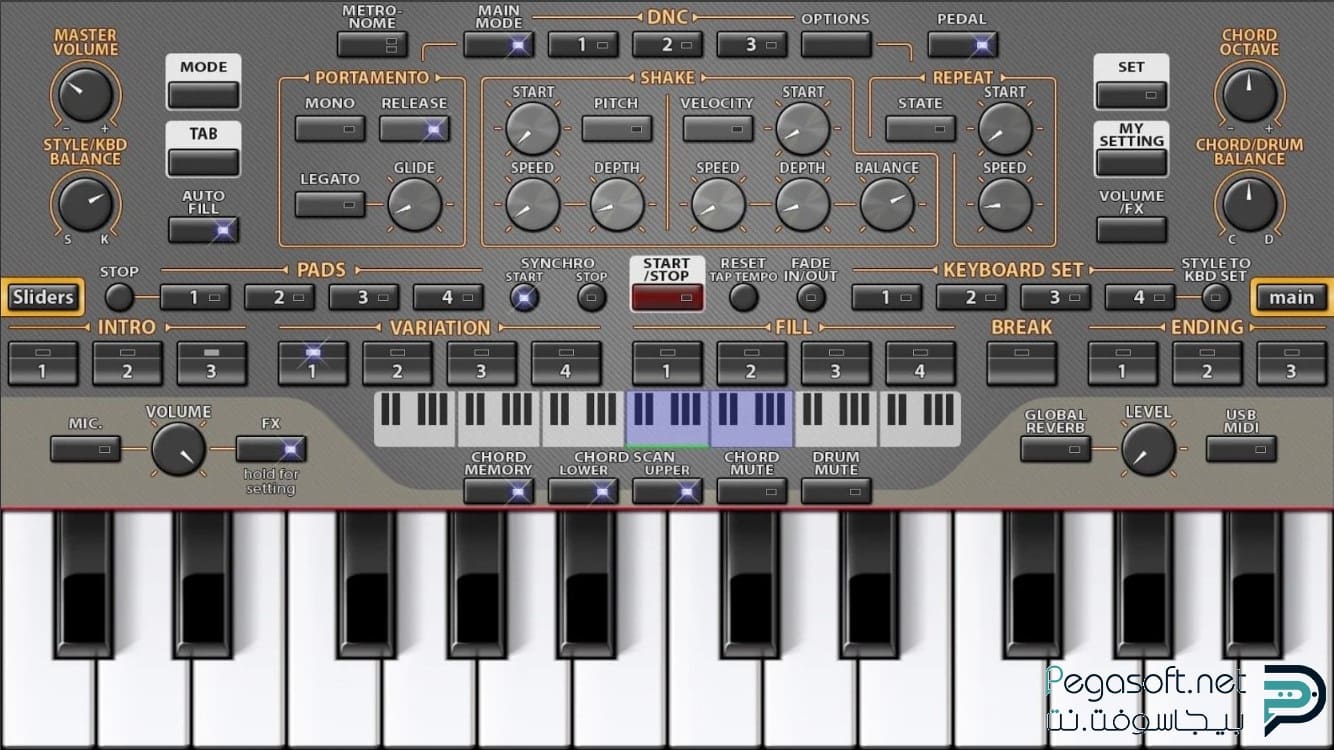
Task: Toggle the Metronome button
Action: point(373,44)
